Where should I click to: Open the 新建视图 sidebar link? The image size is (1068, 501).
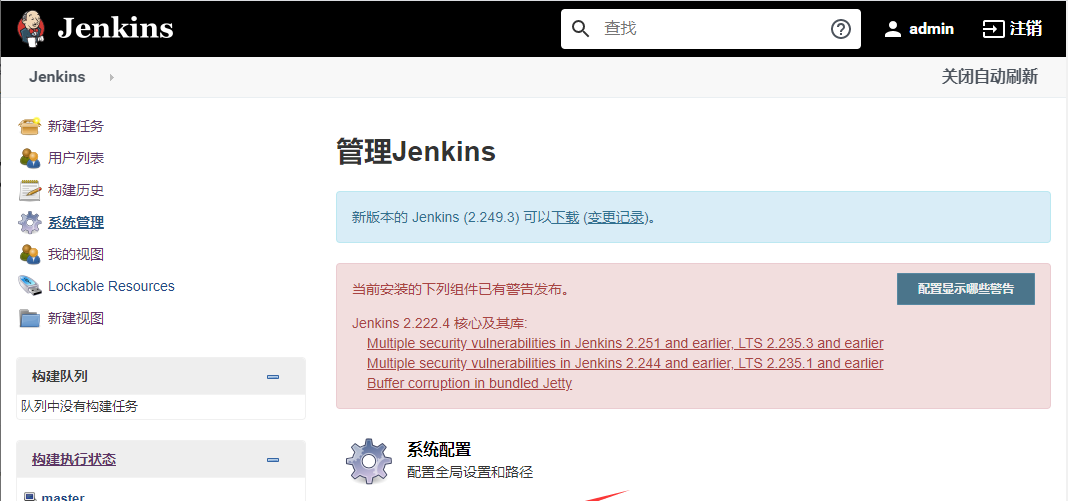coord(76,318)
